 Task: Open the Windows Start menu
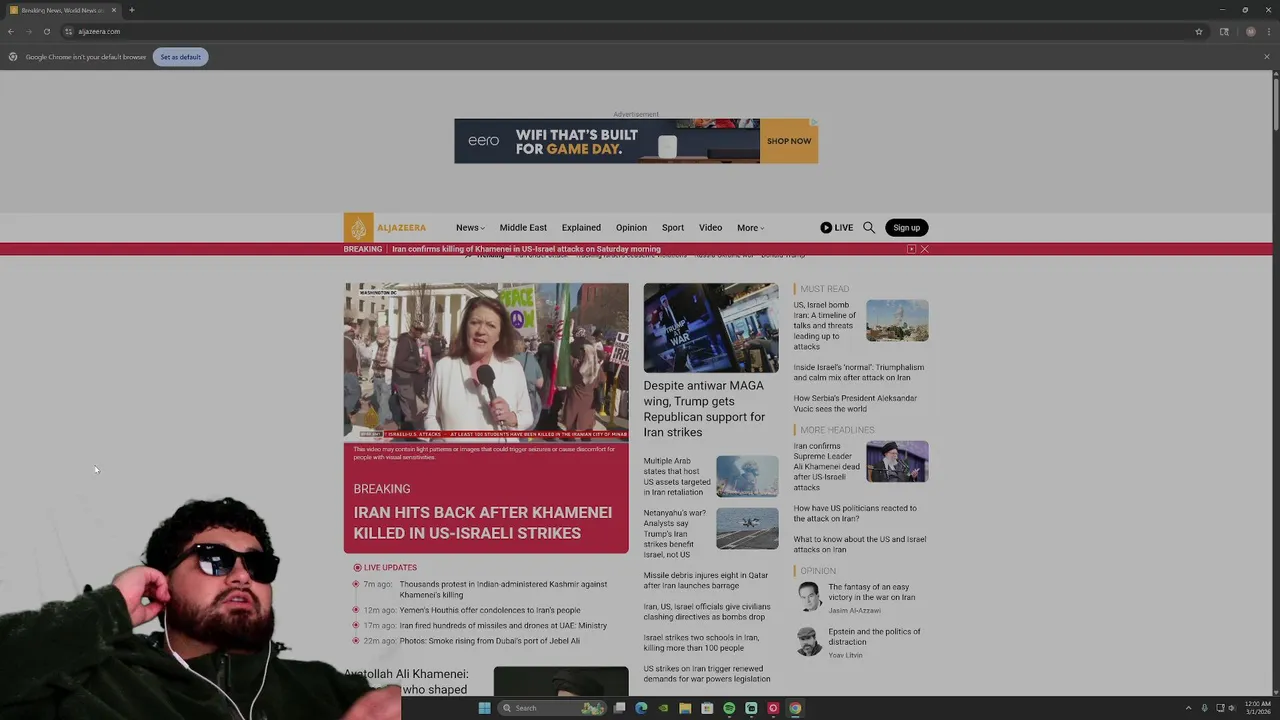pos(484,708)
